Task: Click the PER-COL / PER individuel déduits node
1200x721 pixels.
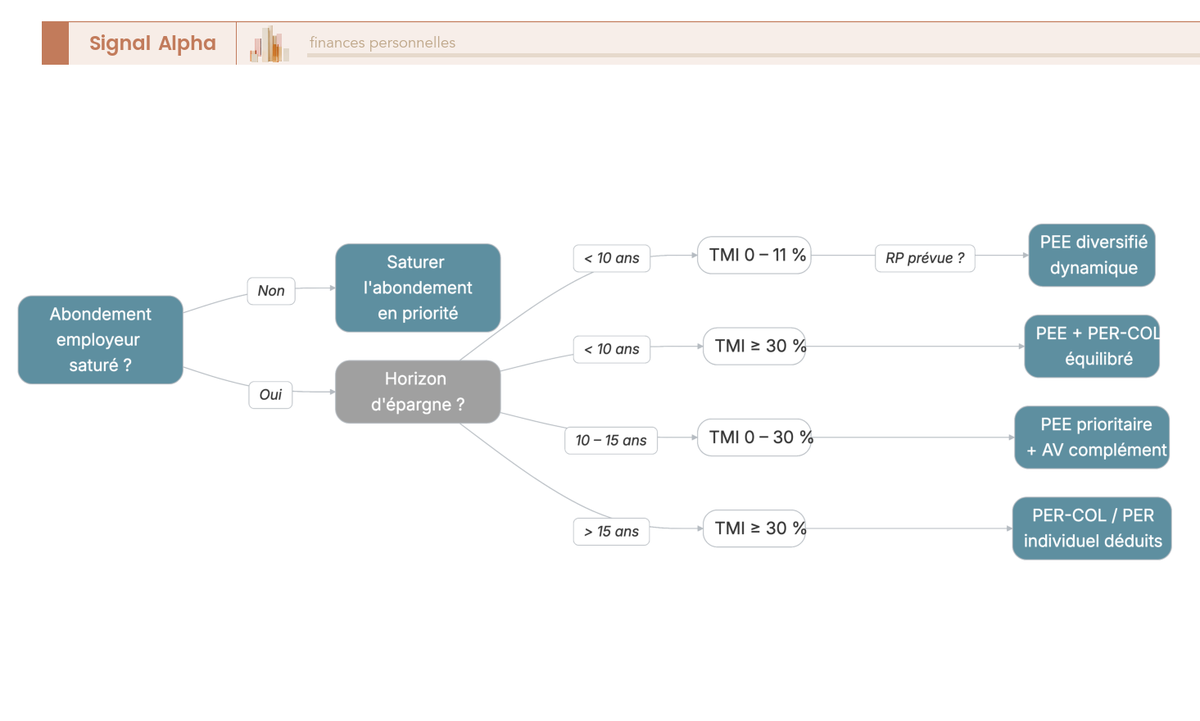Action: click(1092, 528)
